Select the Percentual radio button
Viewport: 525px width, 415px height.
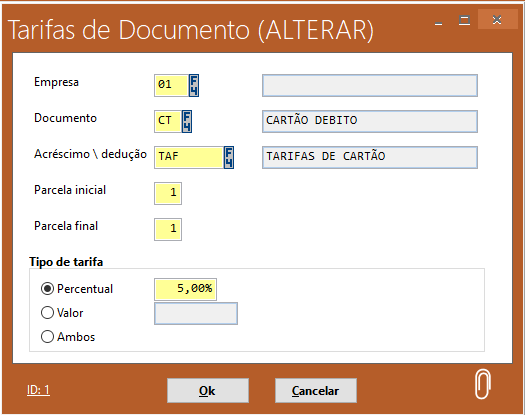(x=47, y=288)
